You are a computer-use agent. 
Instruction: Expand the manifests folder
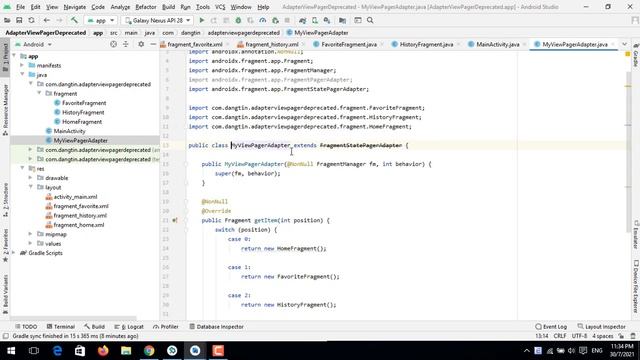22,65
